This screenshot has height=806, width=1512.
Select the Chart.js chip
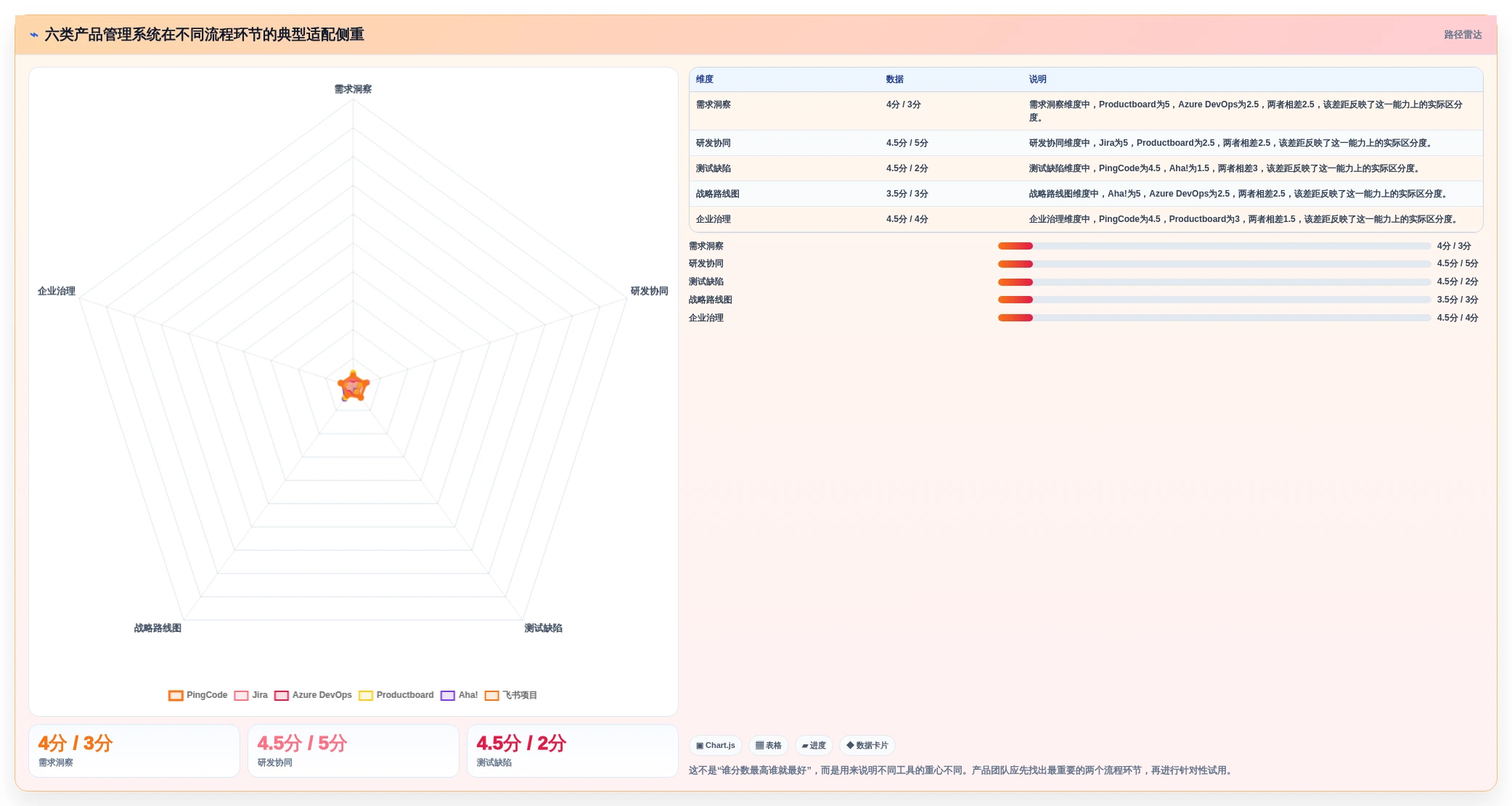tap(716, 745)
